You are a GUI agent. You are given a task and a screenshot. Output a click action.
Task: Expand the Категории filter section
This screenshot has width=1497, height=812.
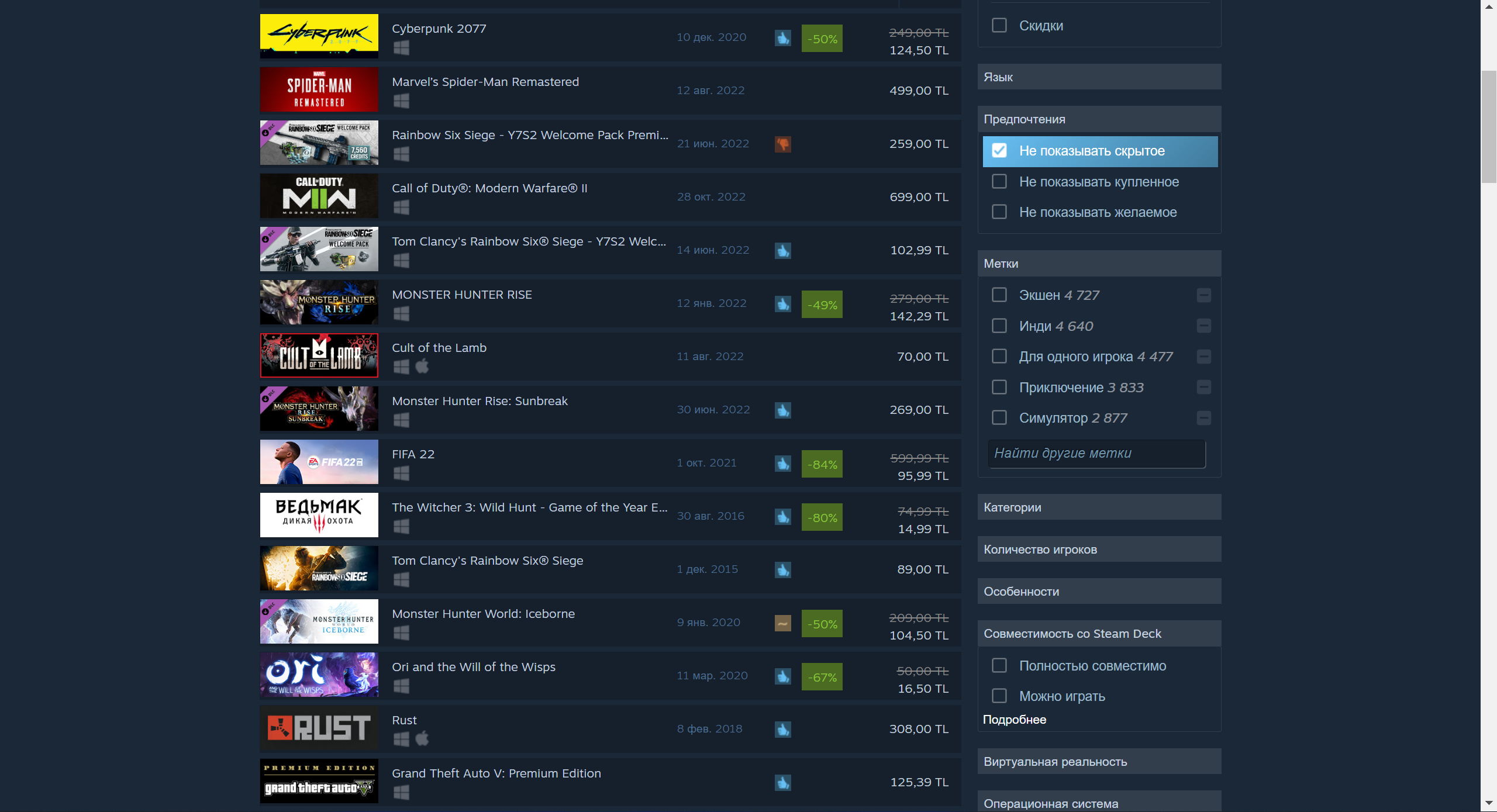point(1099,507)
